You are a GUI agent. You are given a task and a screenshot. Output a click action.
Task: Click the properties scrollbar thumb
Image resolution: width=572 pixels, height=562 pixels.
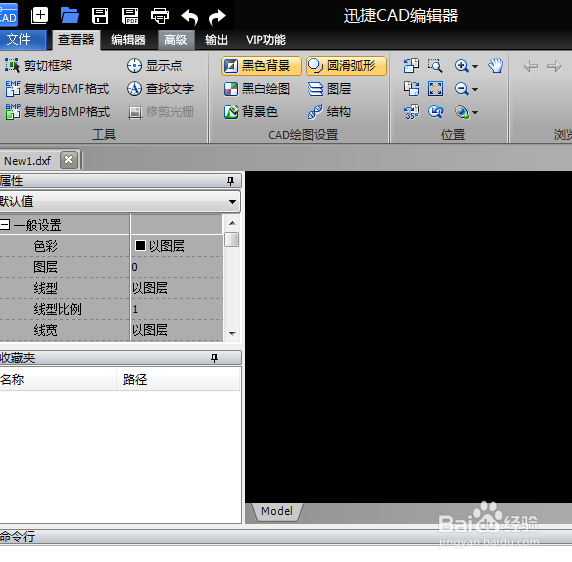coord(232,240)
